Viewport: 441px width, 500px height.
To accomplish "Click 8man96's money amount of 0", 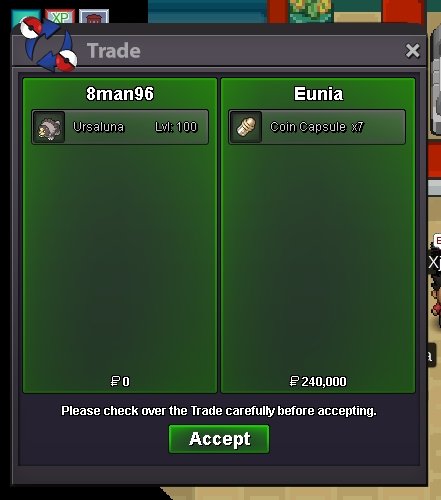I will pyautogui.click(x=120, y=381).
